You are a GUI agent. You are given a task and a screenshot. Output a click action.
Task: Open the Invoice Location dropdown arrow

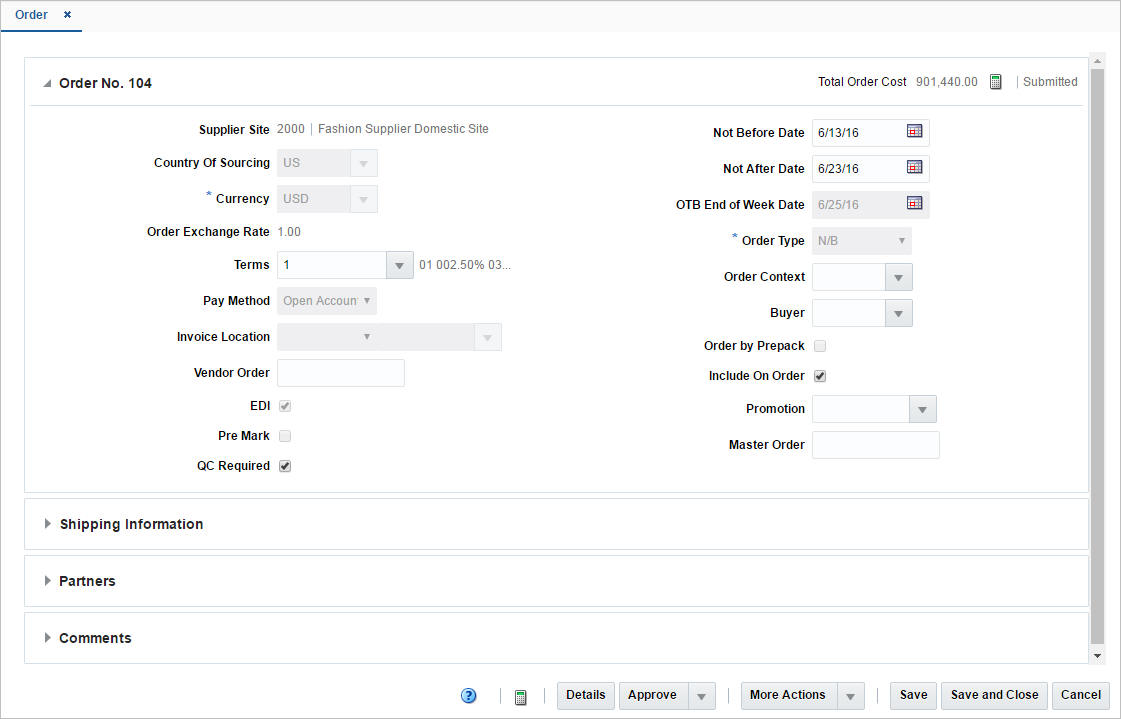click(488, 337)
